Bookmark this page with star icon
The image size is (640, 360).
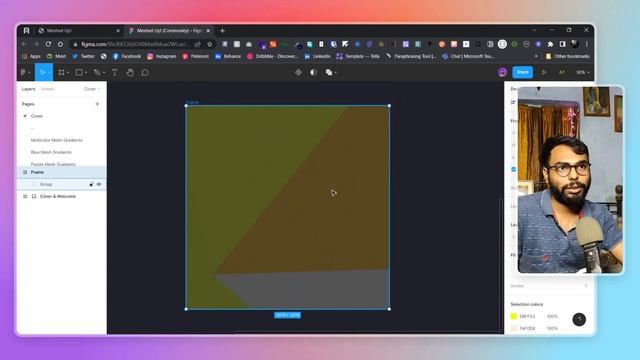click(x=210, y=44)
